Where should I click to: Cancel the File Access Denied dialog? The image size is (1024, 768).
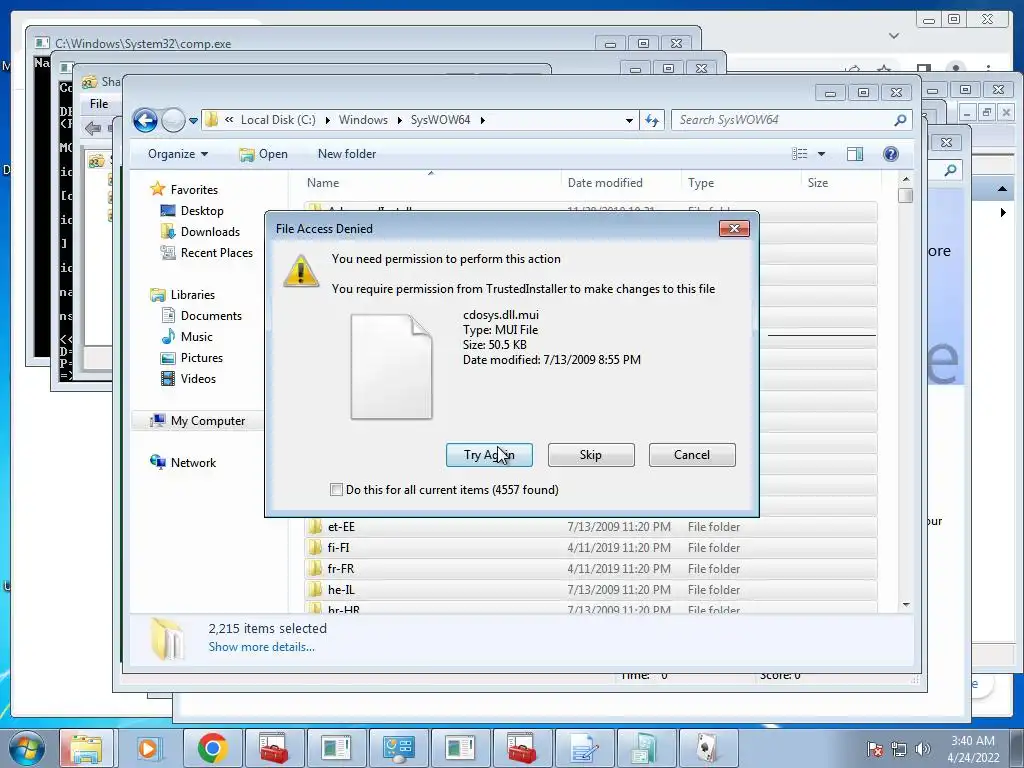tap(692, 455)
